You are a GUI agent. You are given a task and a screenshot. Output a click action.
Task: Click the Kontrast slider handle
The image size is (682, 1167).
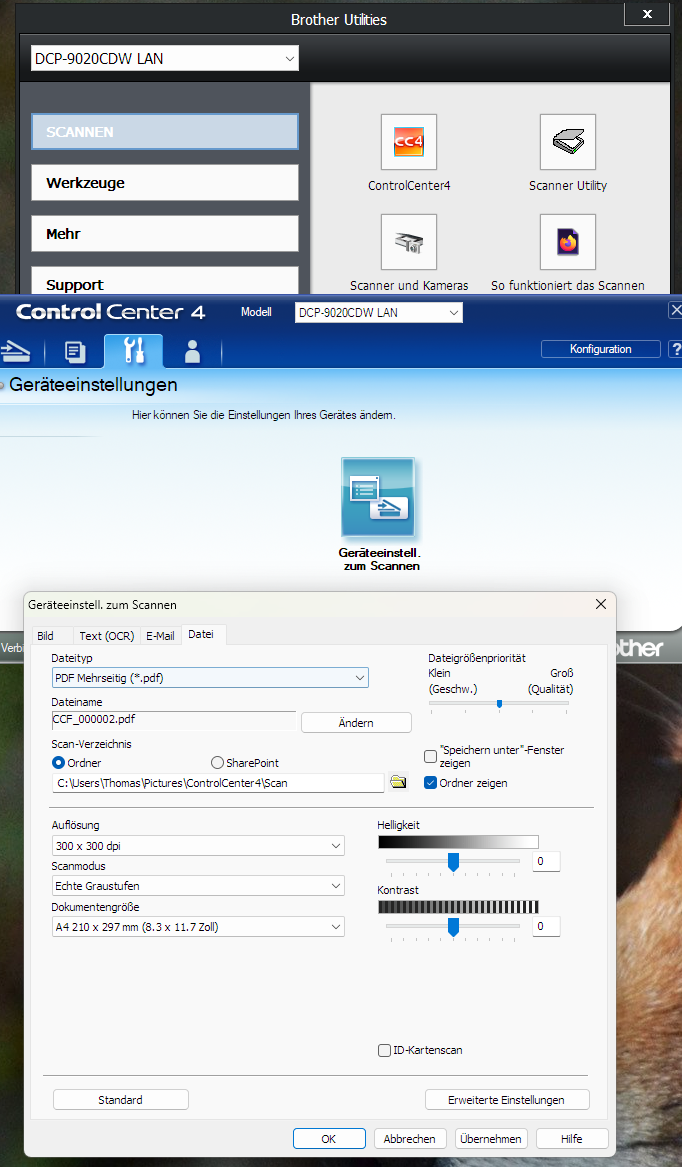[453, 927]
